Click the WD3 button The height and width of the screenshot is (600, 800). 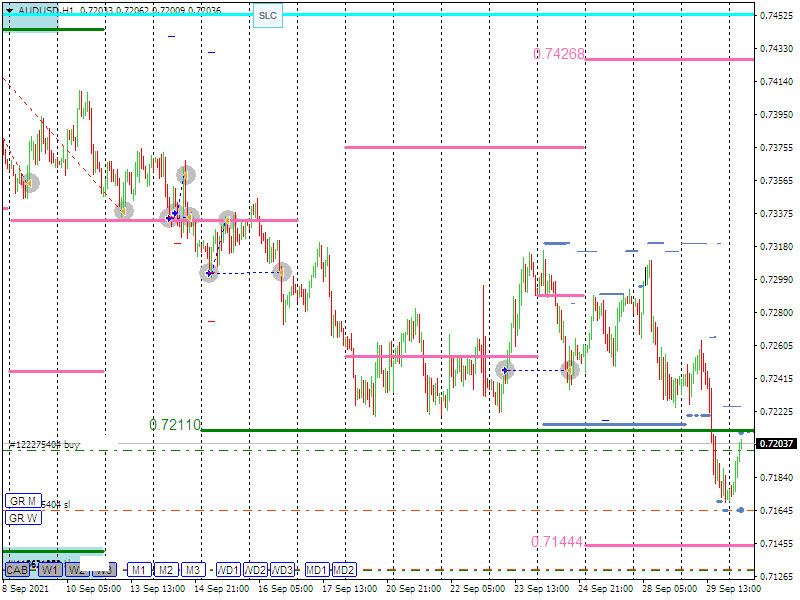click(283, 570)
